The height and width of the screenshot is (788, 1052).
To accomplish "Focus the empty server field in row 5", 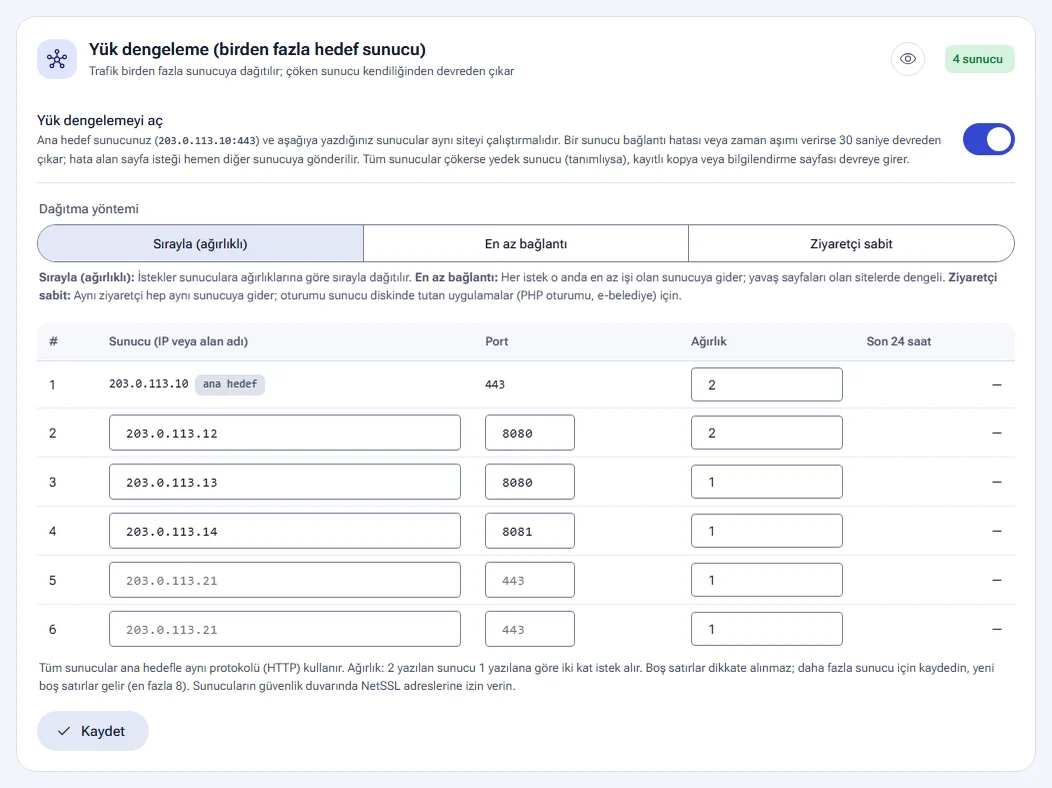I will pyautogui.click(x=284, y=580).
